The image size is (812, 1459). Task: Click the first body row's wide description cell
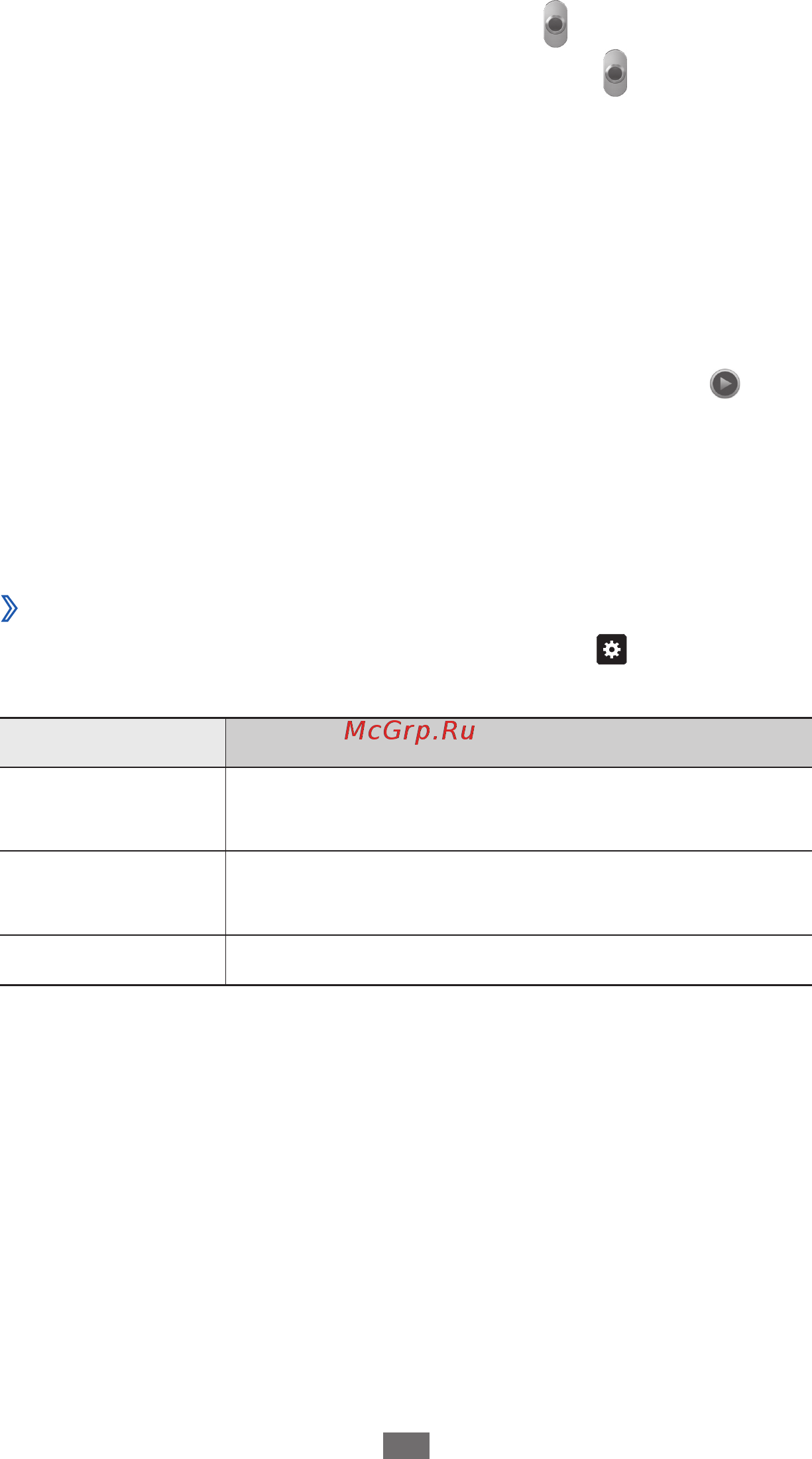point(519,809)
